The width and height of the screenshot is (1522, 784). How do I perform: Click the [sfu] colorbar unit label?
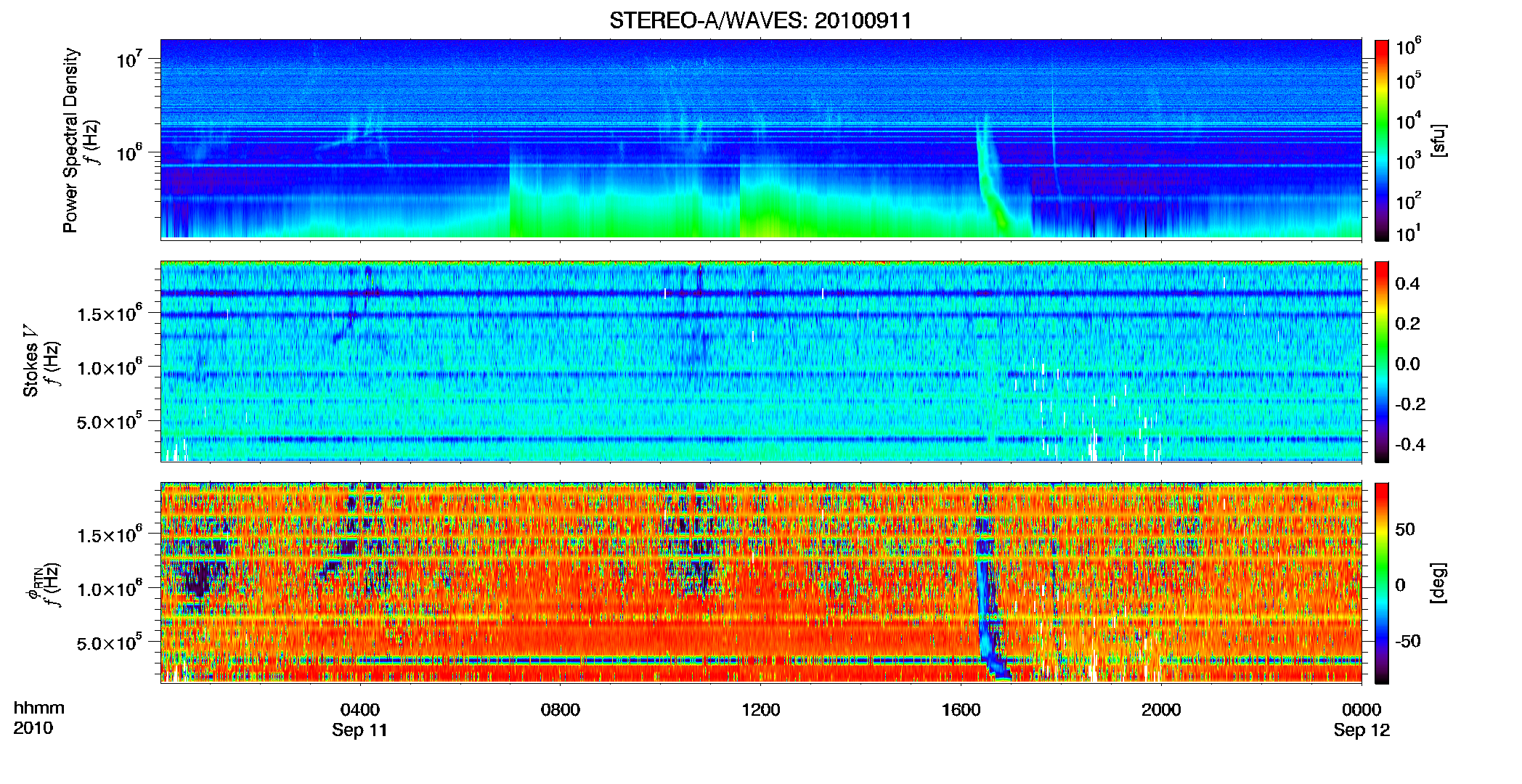coord(1438,140)
